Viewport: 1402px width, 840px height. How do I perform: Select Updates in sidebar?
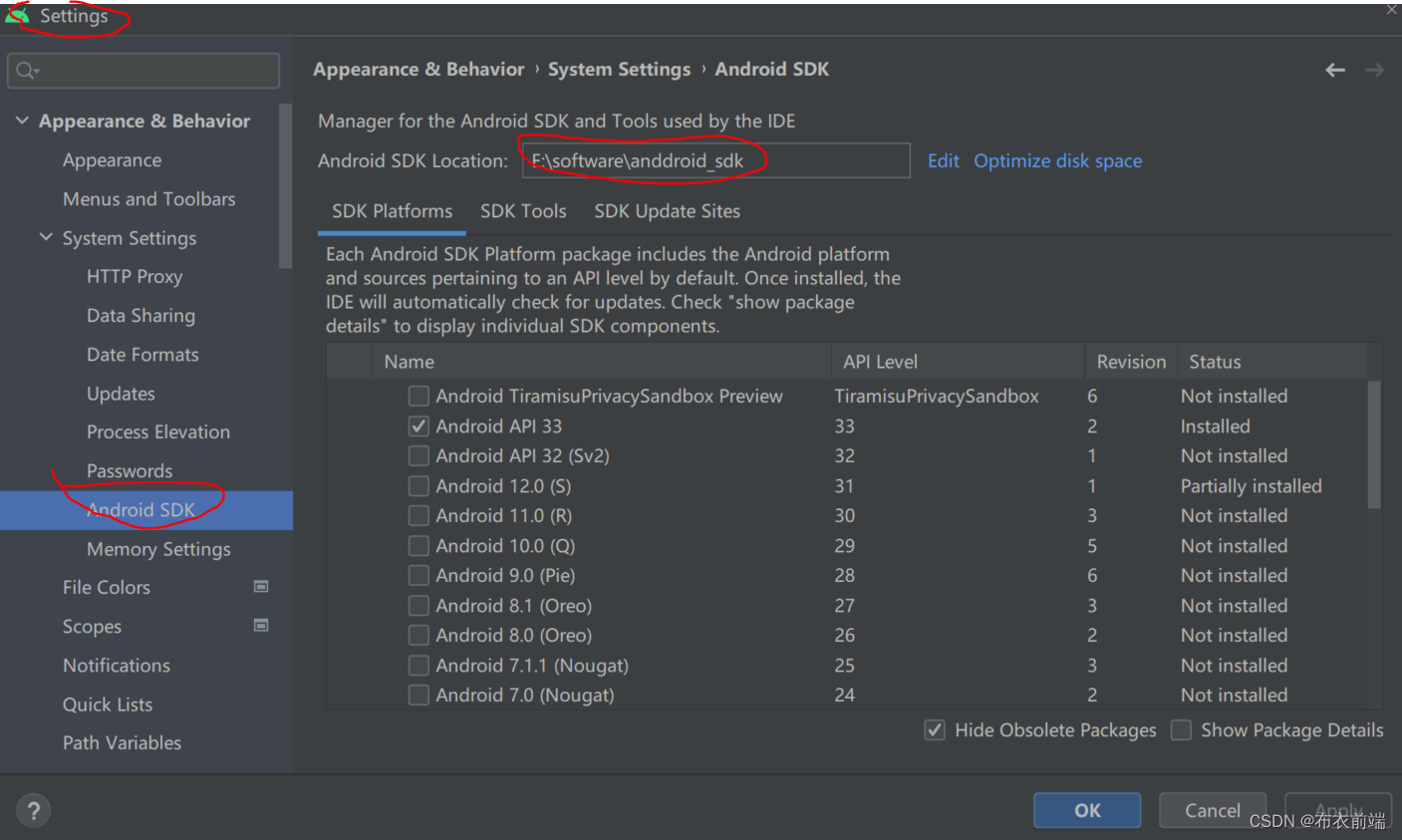[x=121, y=394]
